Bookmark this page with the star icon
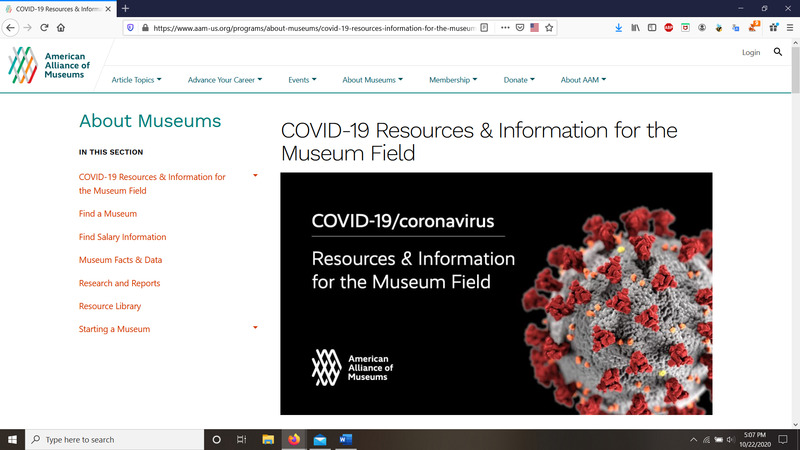The width and height of the screenshot is (800, 450). coord(549,28)
